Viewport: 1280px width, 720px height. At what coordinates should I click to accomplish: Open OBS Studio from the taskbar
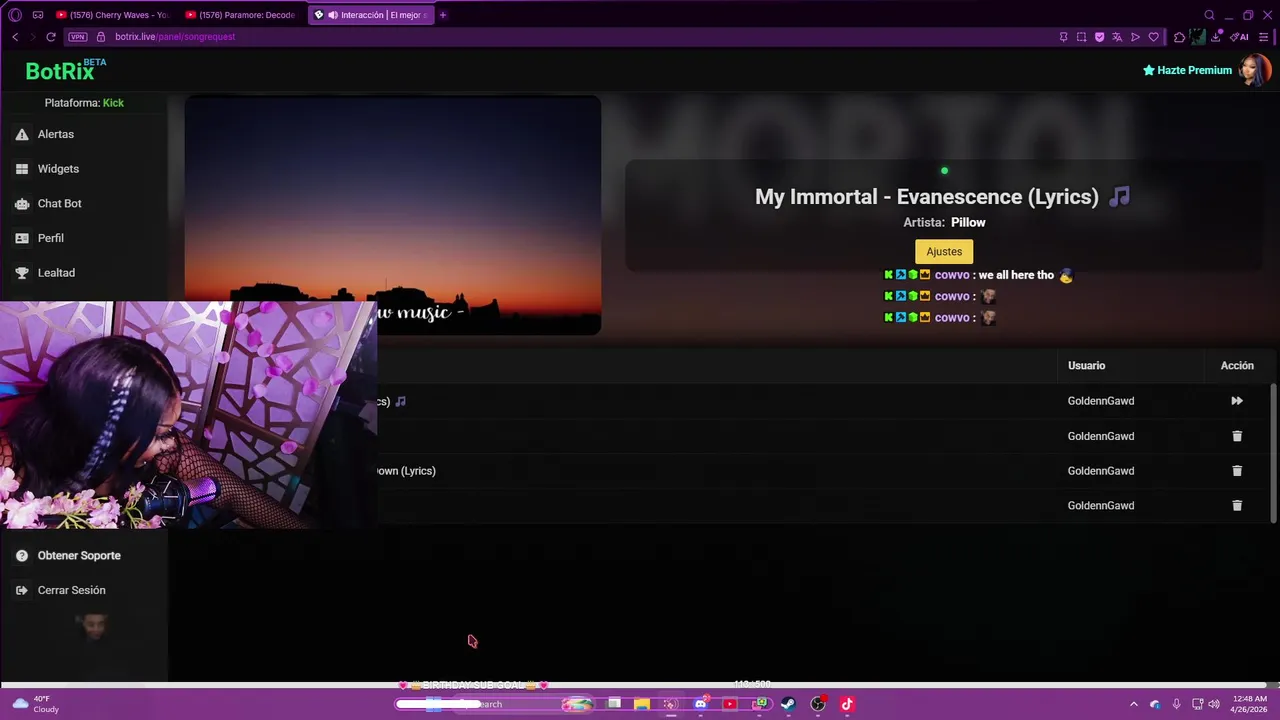[x=818, y=704]
